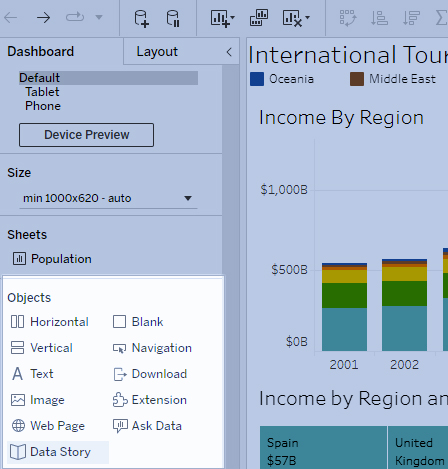
Task: Click the Income By Region chart title
Action: (x=341, y=118)
